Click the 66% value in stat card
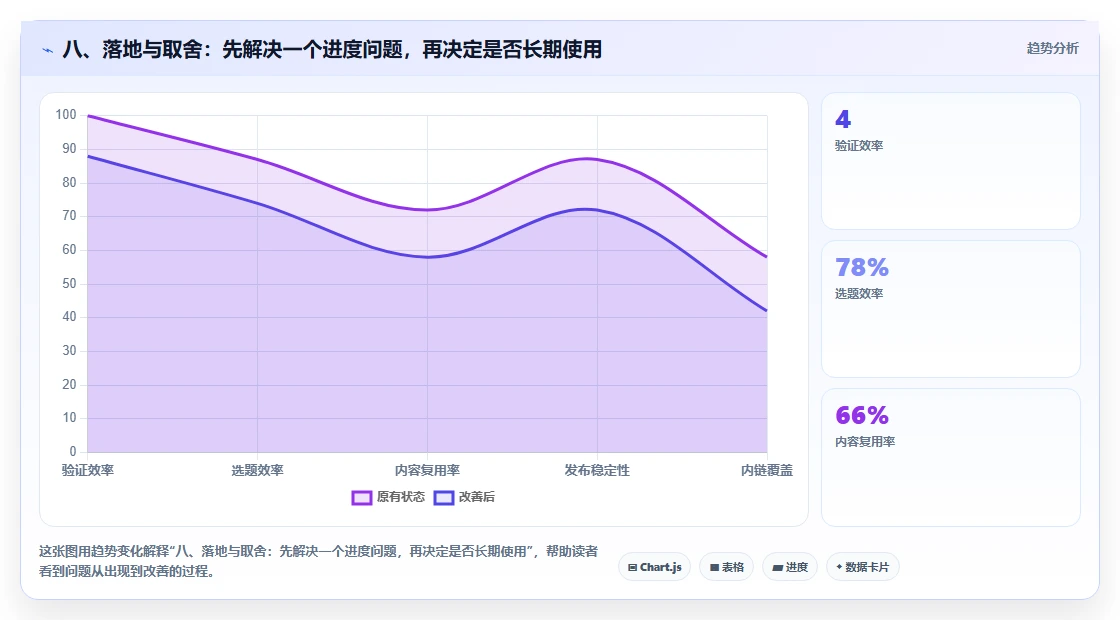 (862, 416)
